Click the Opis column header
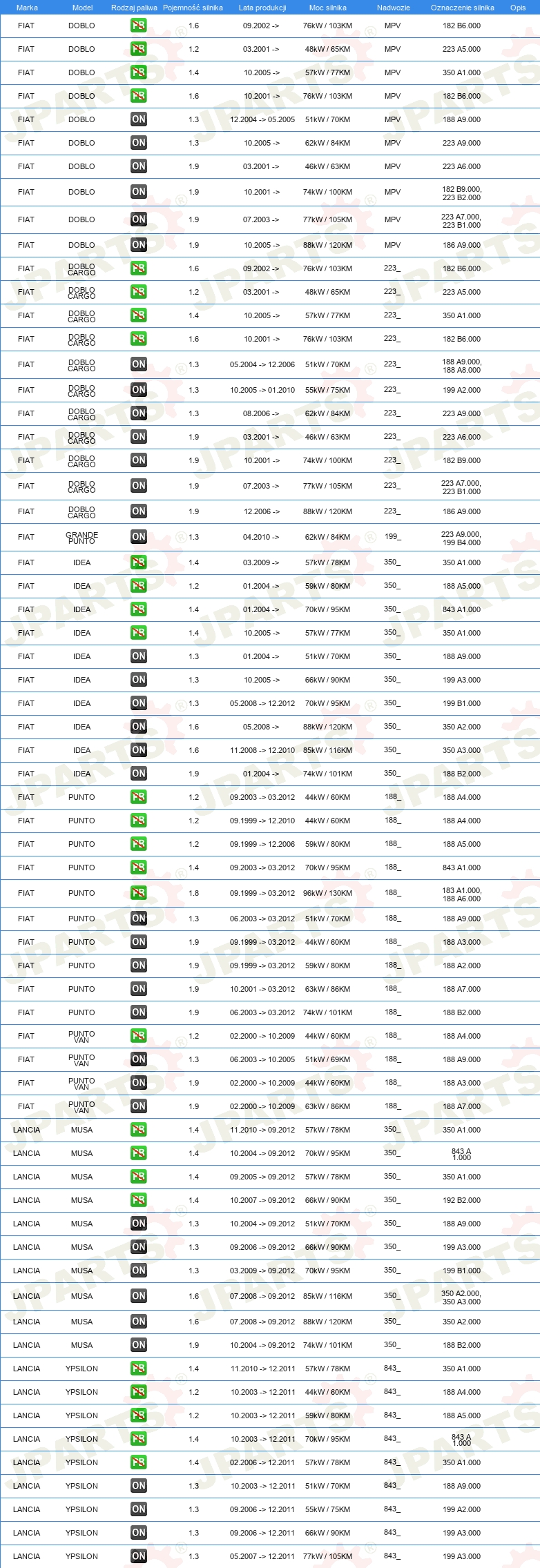Screen dimensions: 540x1568 (x=518, y=8)
